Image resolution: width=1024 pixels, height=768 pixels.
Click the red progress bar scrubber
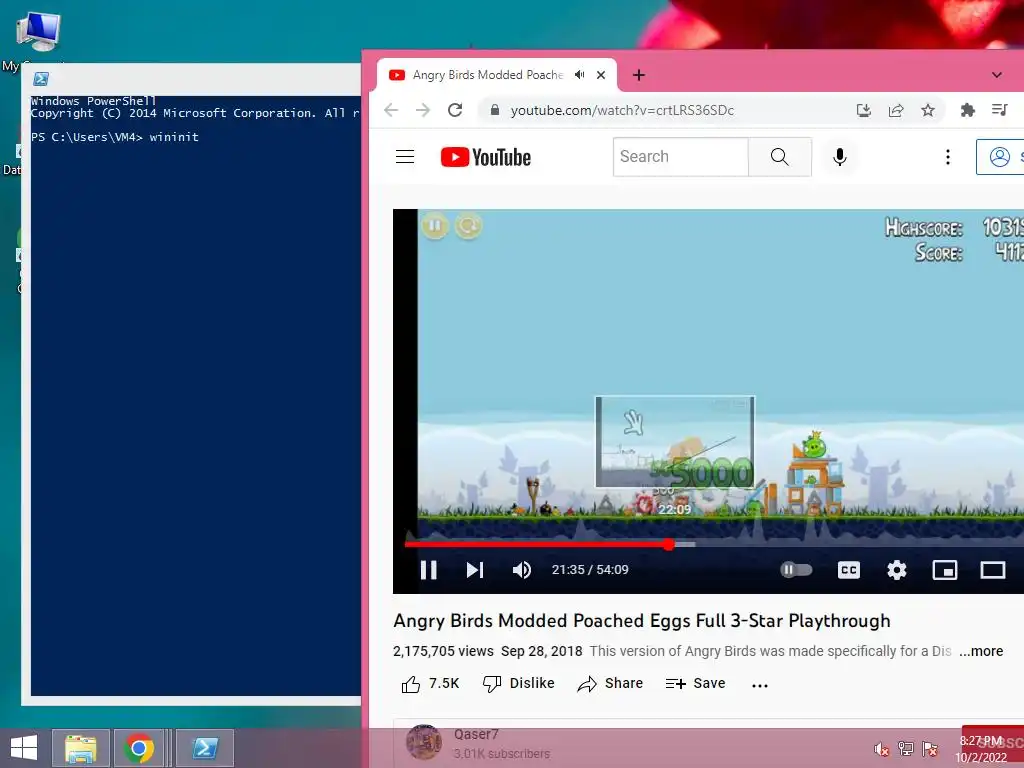(x=669, y=544)
